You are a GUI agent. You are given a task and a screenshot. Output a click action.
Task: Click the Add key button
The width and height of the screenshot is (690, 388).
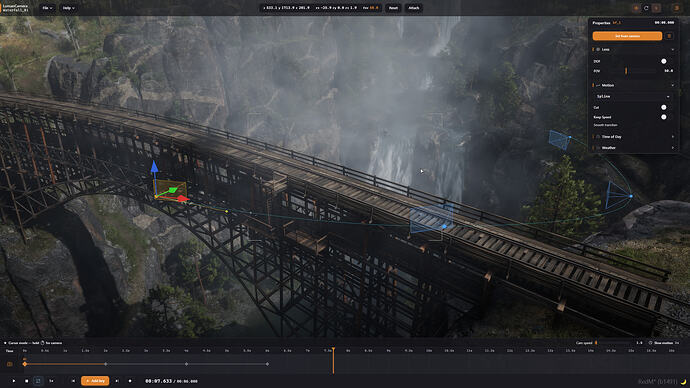coord(95,381)
